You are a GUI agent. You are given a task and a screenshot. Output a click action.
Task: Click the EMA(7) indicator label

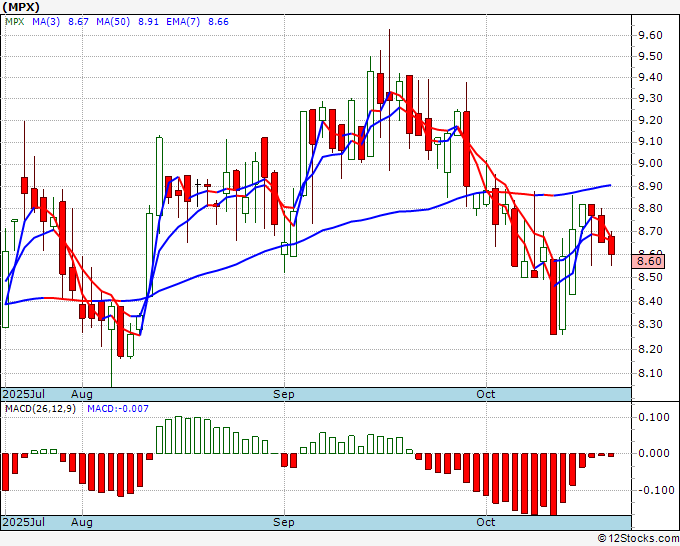tap(183, 22)
